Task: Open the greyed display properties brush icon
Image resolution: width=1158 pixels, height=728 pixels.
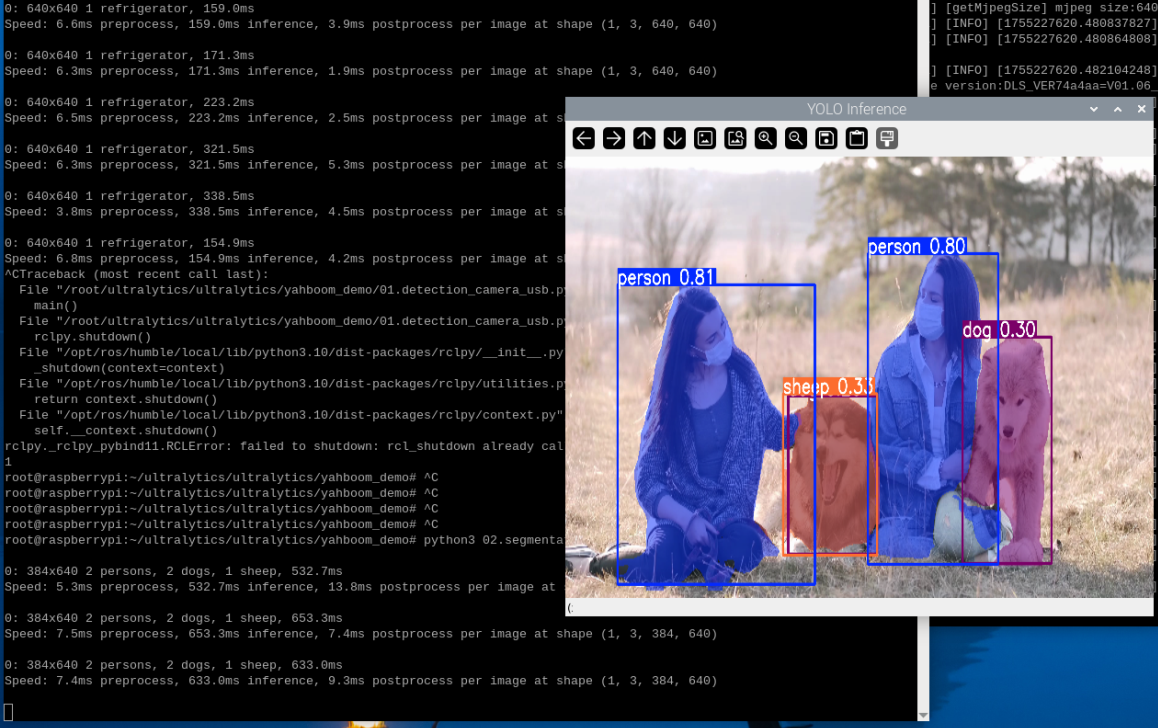Action: tap(887, 138)
